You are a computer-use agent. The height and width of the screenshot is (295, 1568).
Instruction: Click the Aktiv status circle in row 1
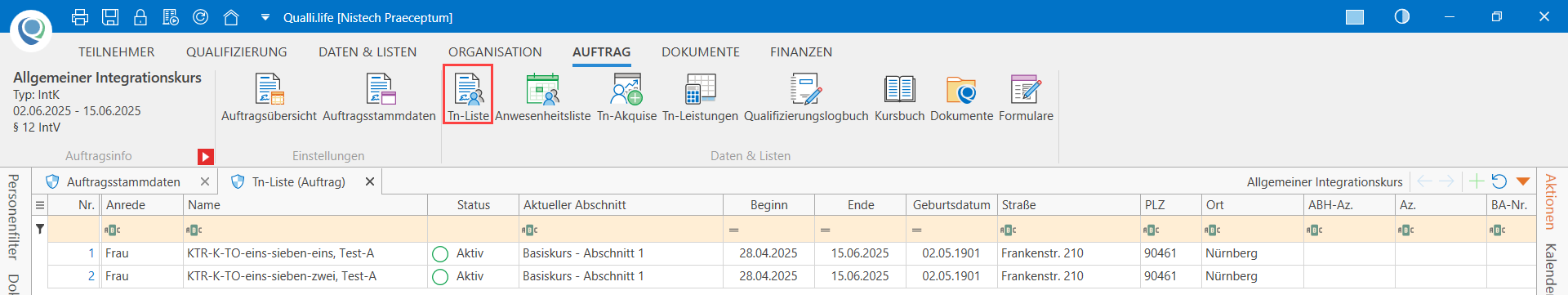click(440, 254)
